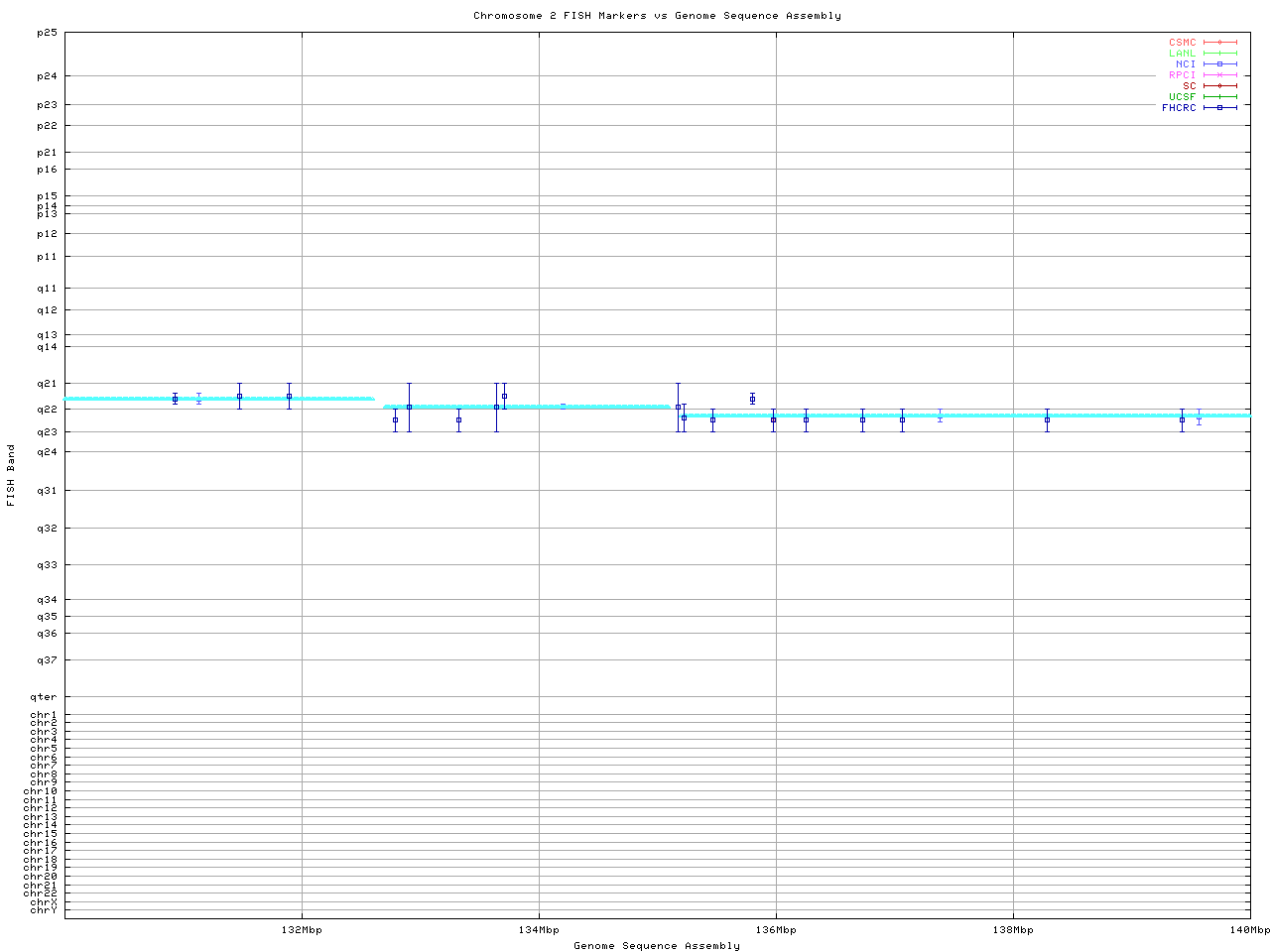
Task: Click the FHCRC legend marker symbol
Action: tap(1220, 108)
